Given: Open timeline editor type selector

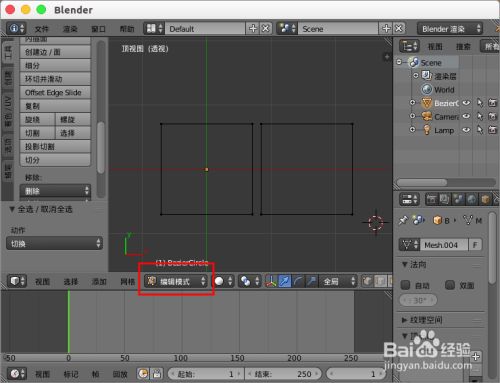Looking at the screenshot, I should point(17,374).
